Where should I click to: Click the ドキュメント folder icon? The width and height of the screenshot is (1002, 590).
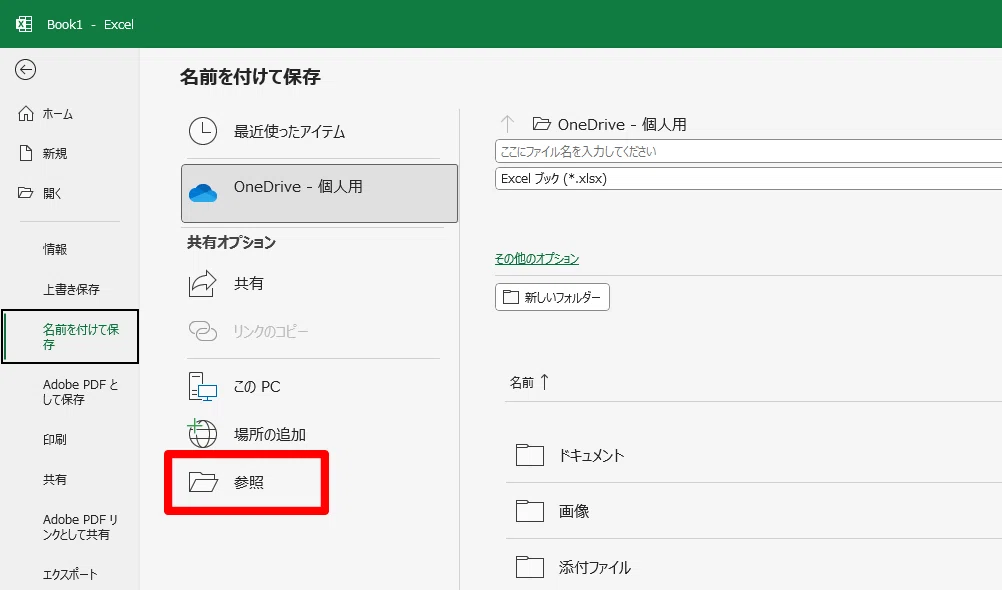(530, 455)
